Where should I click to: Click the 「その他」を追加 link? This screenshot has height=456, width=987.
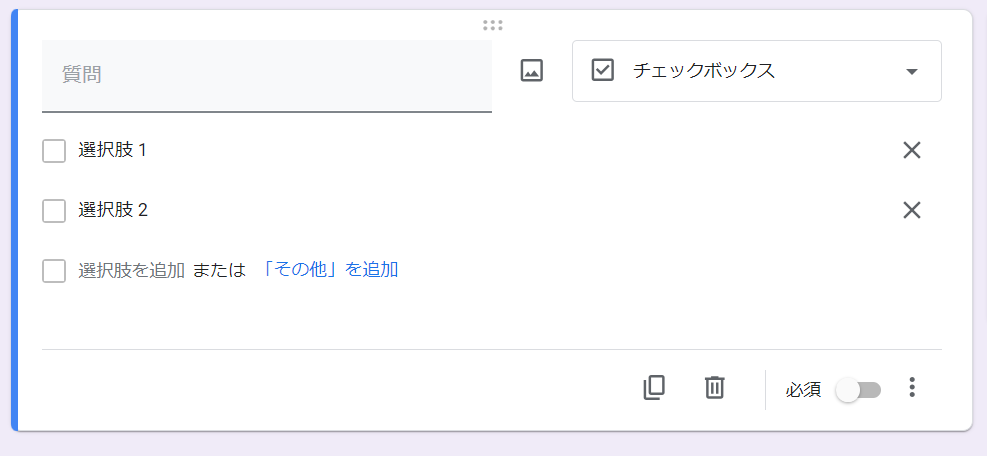329,270
